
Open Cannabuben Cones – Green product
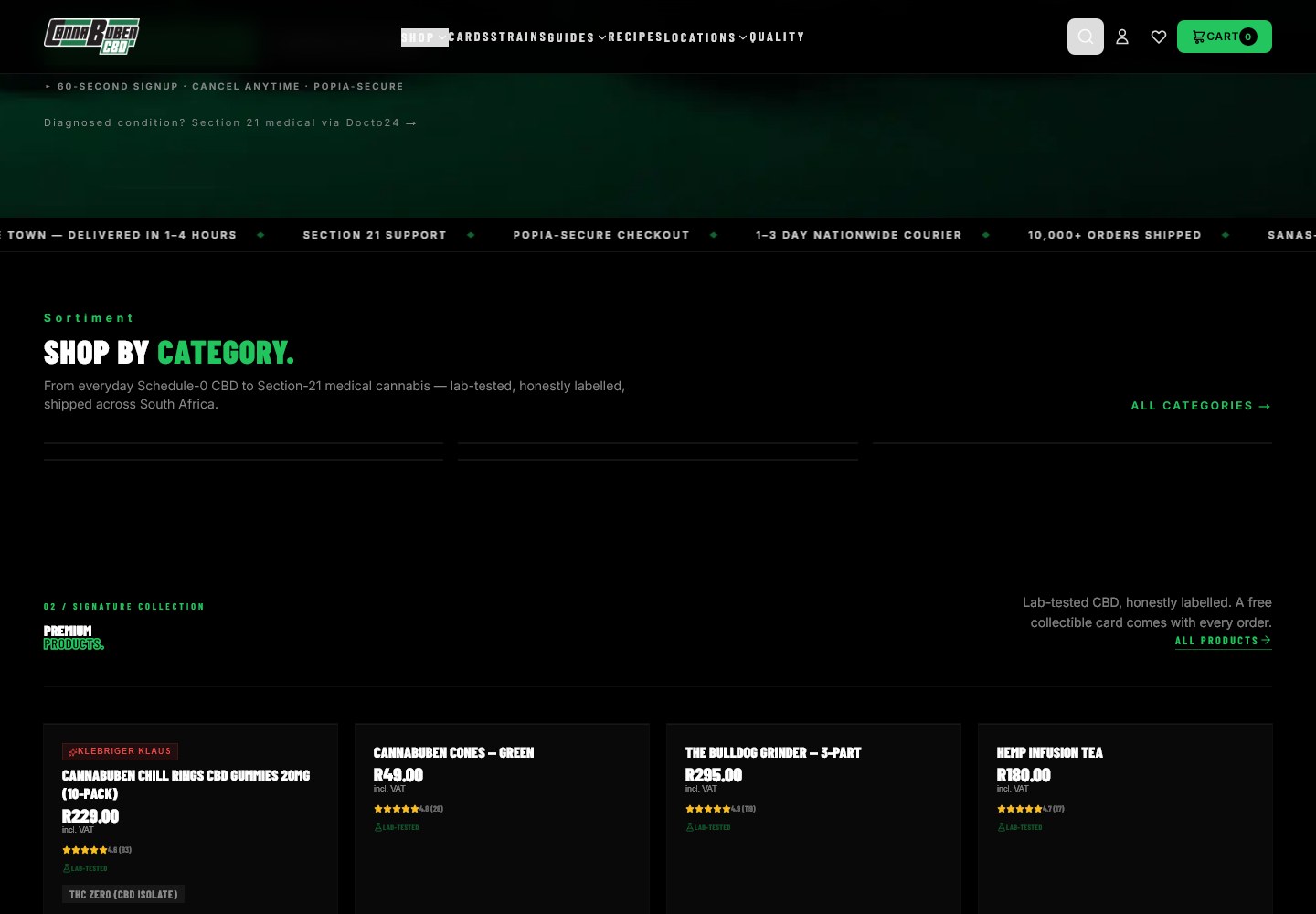(453, 752)
